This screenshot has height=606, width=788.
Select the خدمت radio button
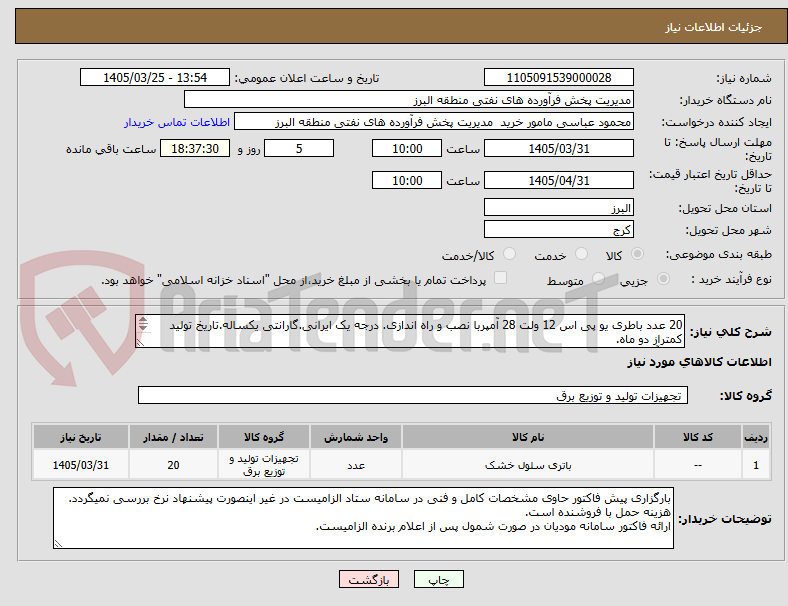coord(581,254)
